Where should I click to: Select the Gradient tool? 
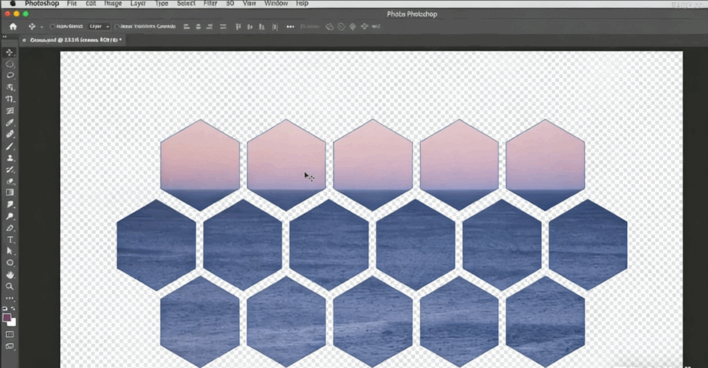(x=9, y=193)
